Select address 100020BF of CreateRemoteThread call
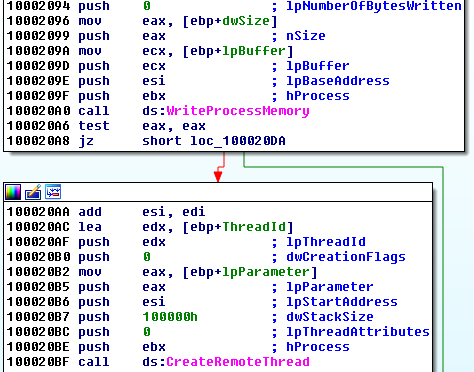474x372 pixels. click(38, 362)
